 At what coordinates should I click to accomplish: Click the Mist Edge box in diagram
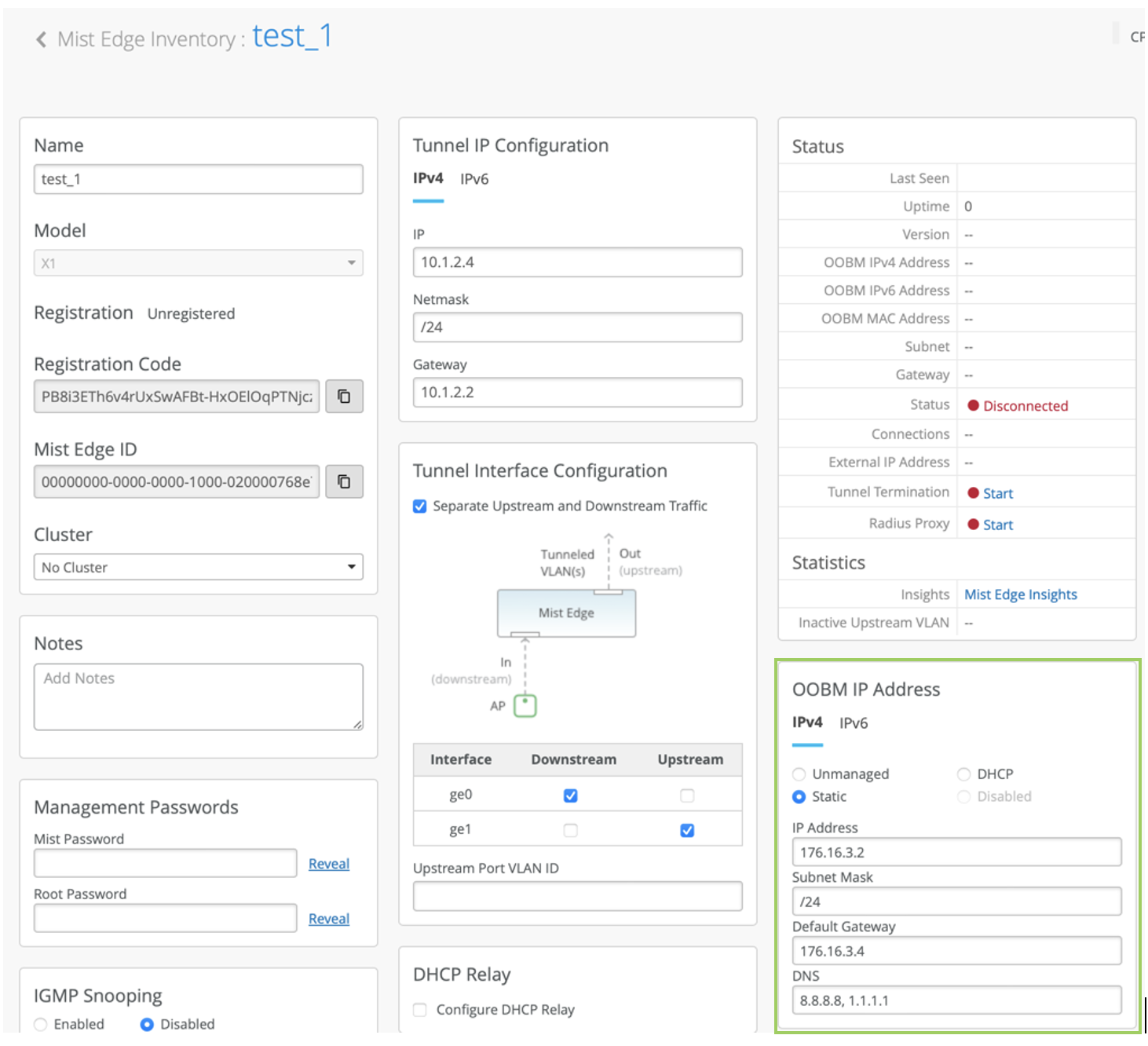click(x=566, y=613)
